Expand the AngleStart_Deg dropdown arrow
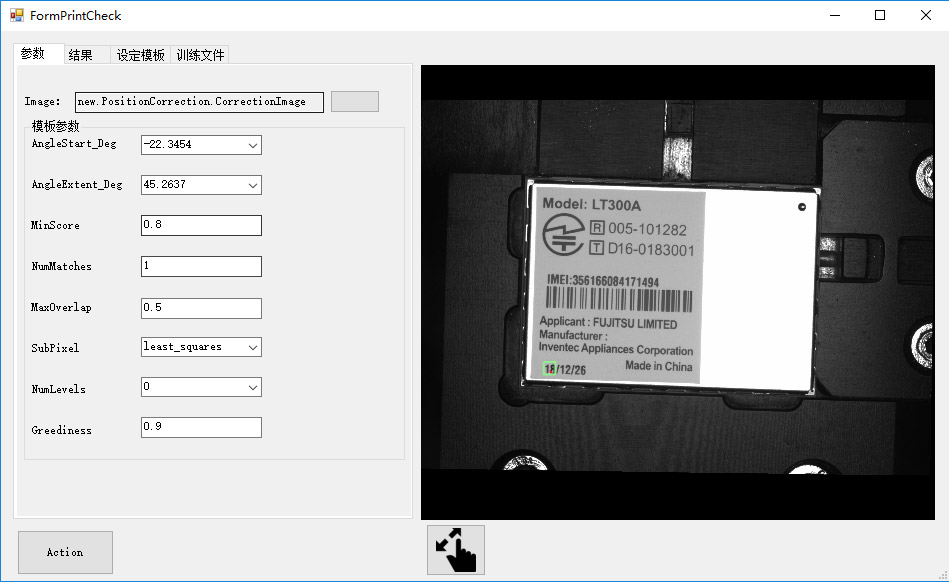949x582 pixels. (x=253, y=145)
